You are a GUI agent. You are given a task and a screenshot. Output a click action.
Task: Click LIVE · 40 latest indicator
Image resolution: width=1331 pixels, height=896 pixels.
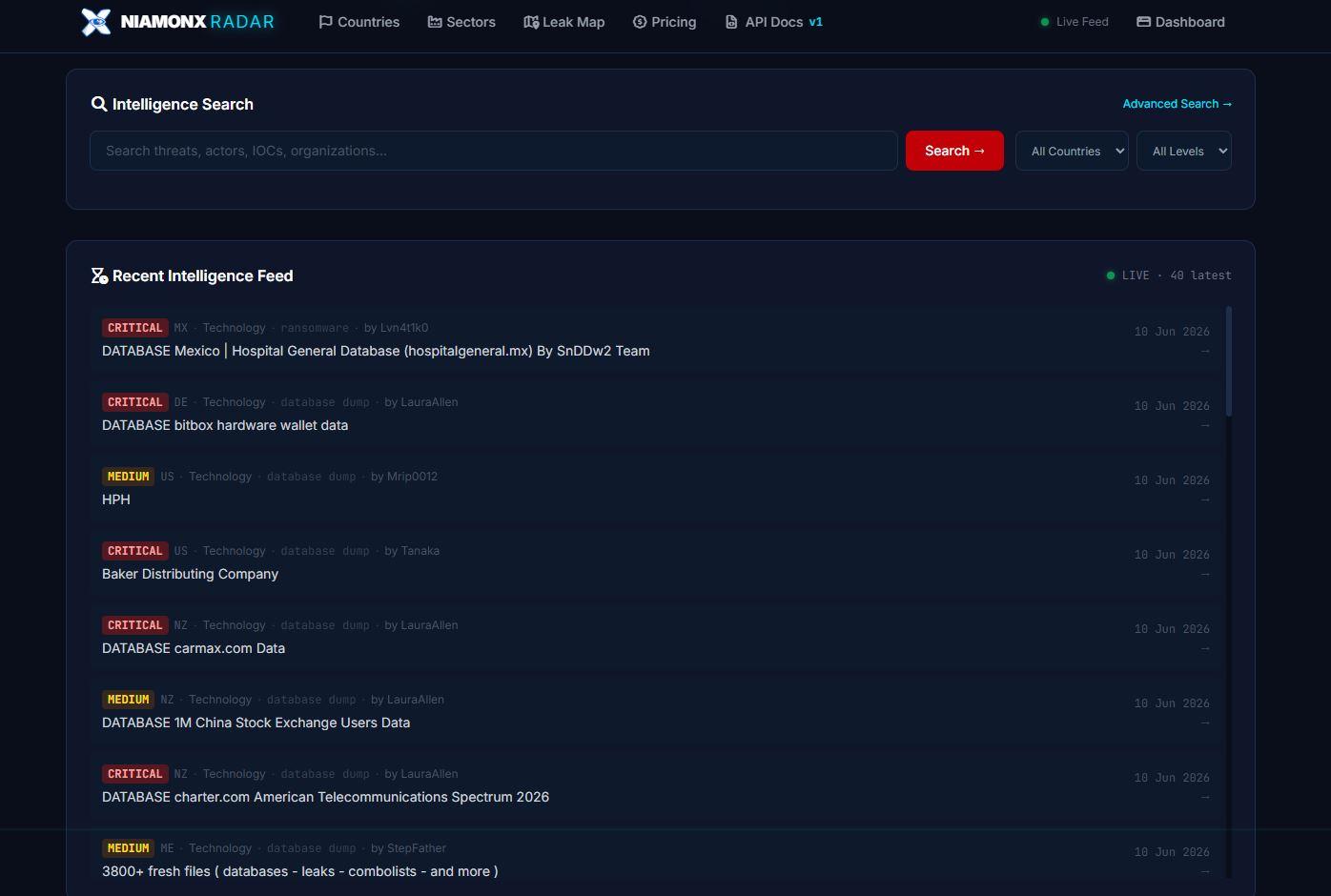[x=1168, y=275]
